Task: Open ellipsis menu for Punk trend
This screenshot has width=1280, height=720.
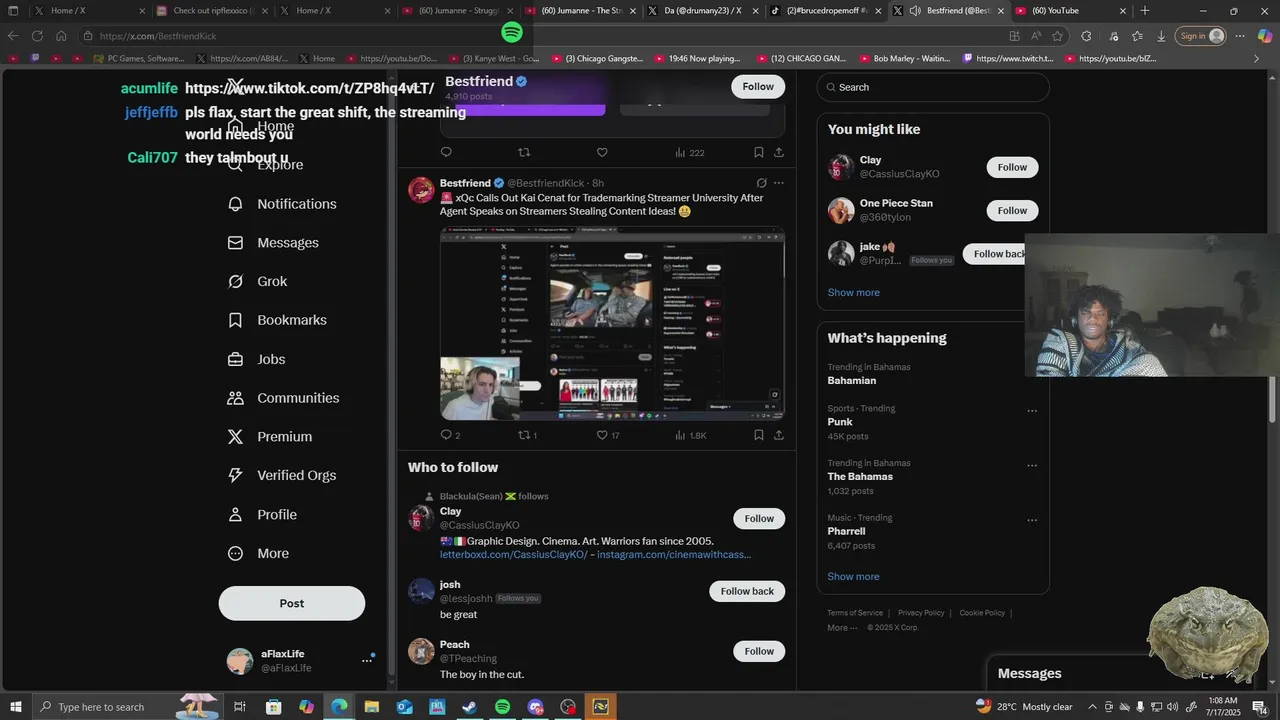Action: [x=1032, y=411]
